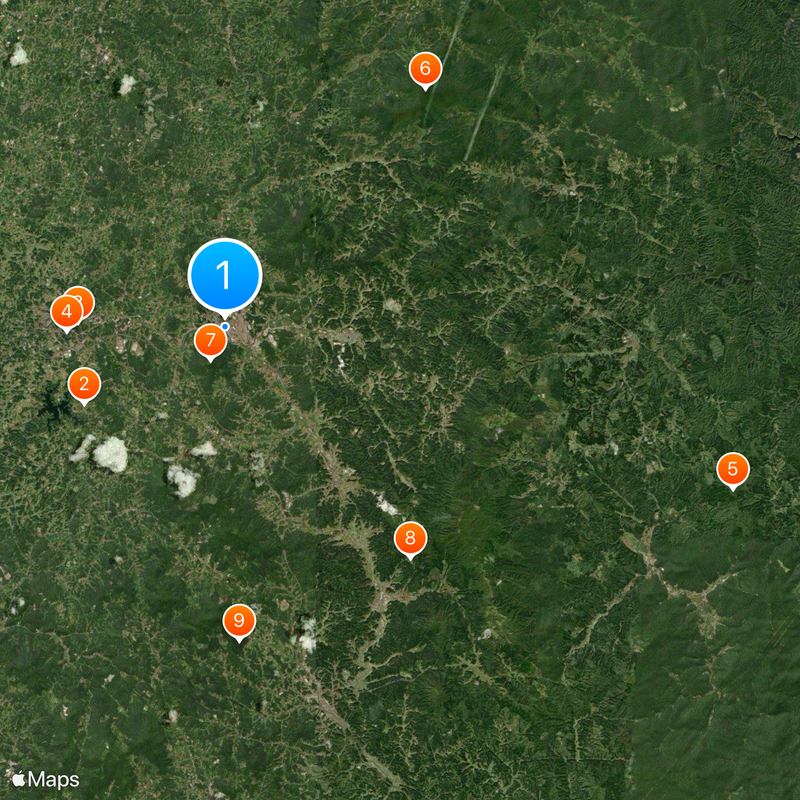Viewport: 800px width, 800px height.
Task: Click orange pin number 7
Action: 211,340
